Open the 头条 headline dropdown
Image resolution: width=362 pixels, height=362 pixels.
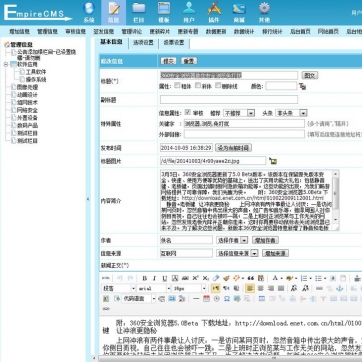click(x=291, y=113)
